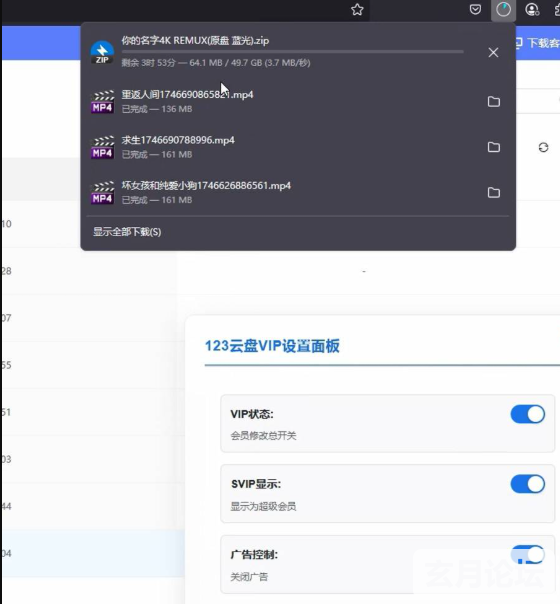Click MP4 icon beside 求生 file
The image size is (560, 604).
click(x=102, y=147)
